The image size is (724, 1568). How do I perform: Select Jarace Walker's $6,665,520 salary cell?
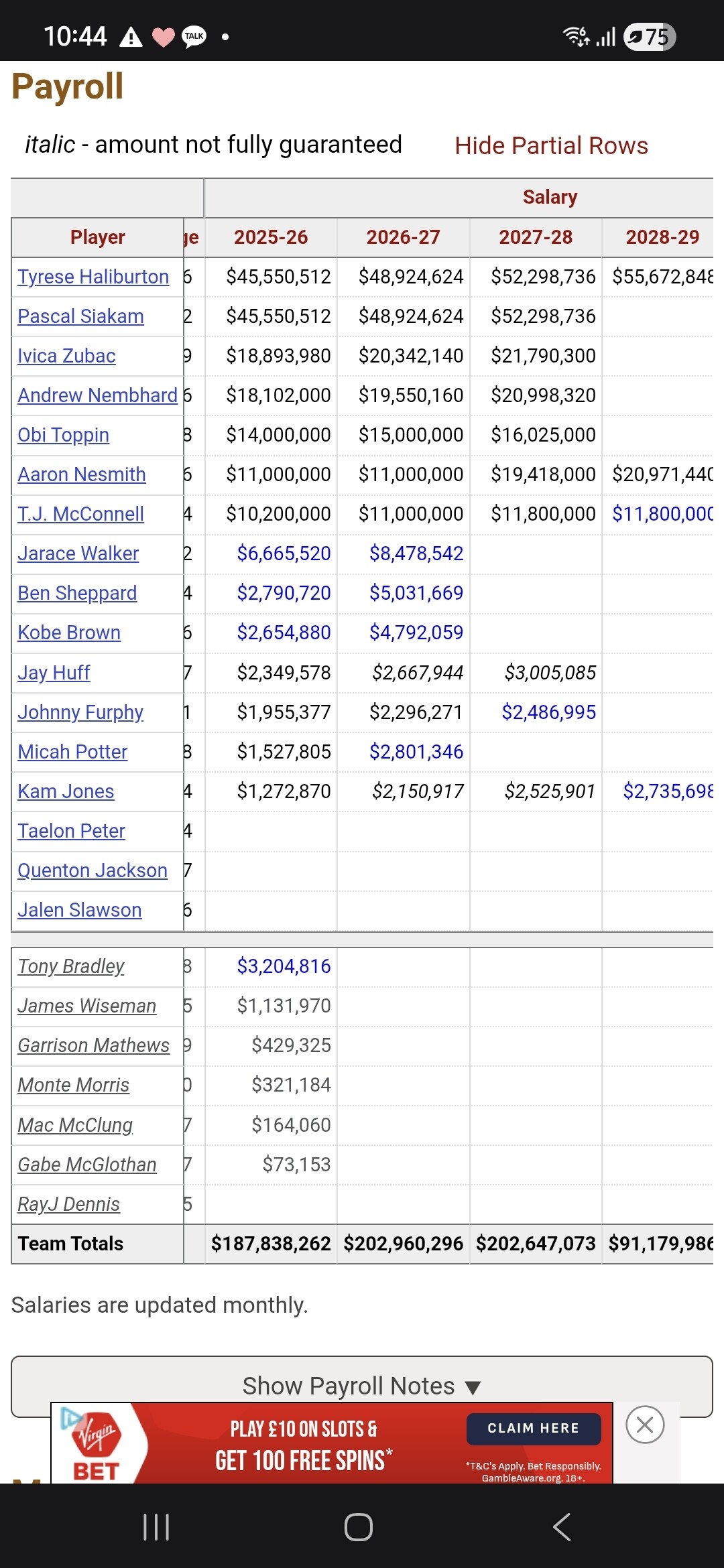click(271, 553)
